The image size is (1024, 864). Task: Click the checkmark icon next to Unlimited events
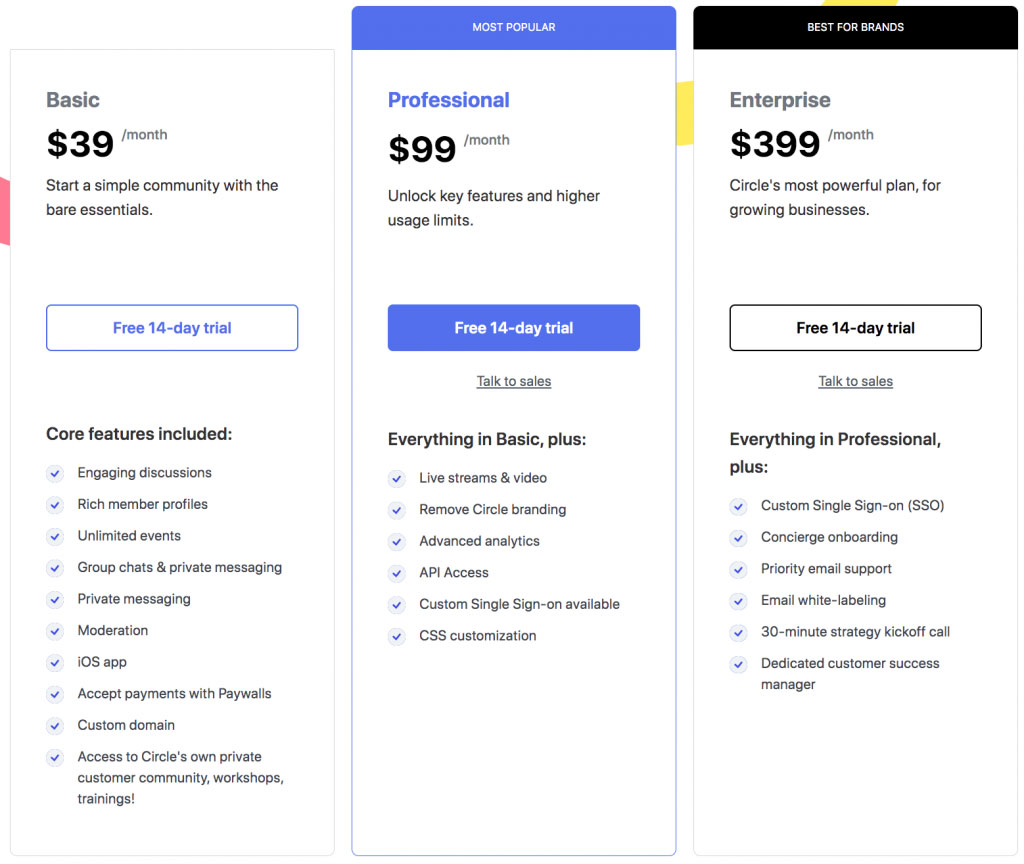(x=55, y=537)
